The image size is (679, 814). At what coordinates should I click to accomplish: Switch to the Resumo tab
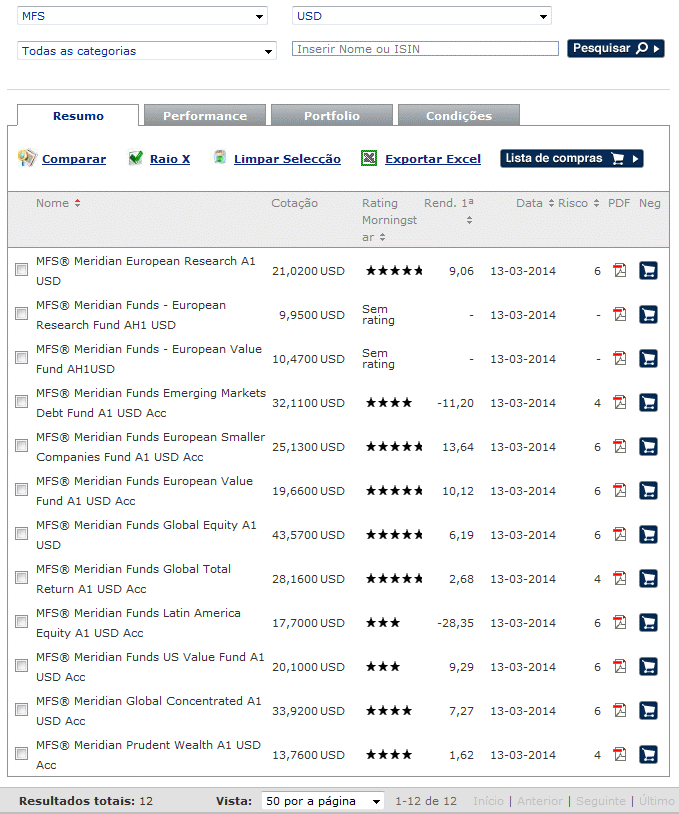coord(78,115)
